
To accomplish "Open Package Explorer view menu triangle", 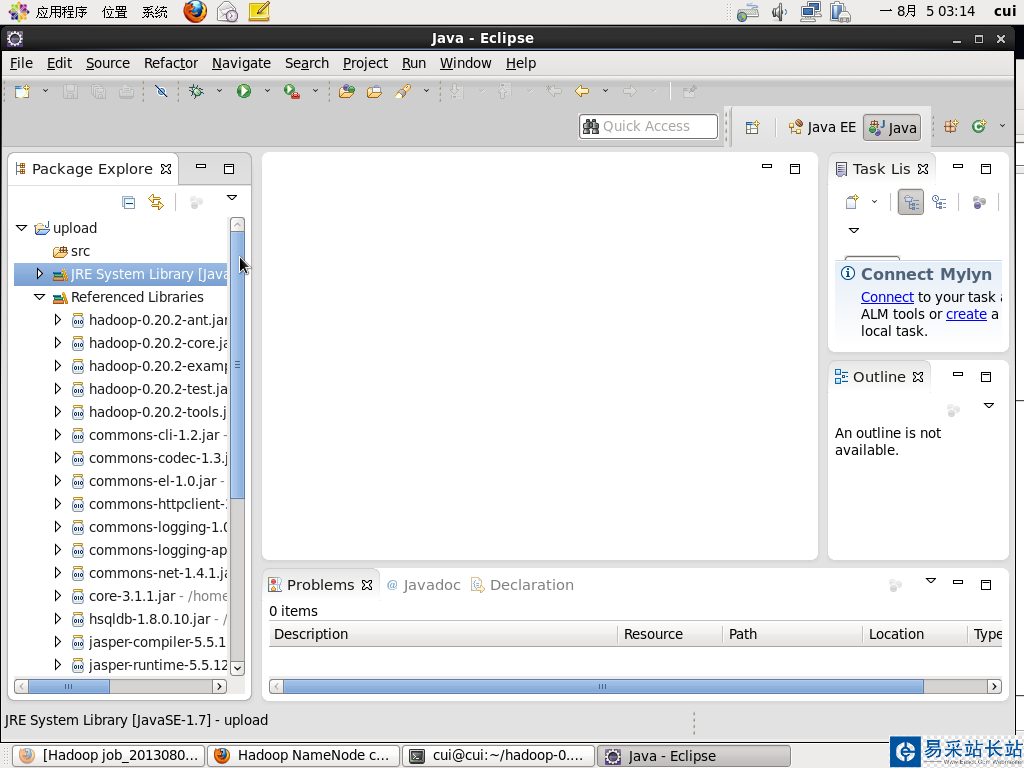I will click(232, 197).
